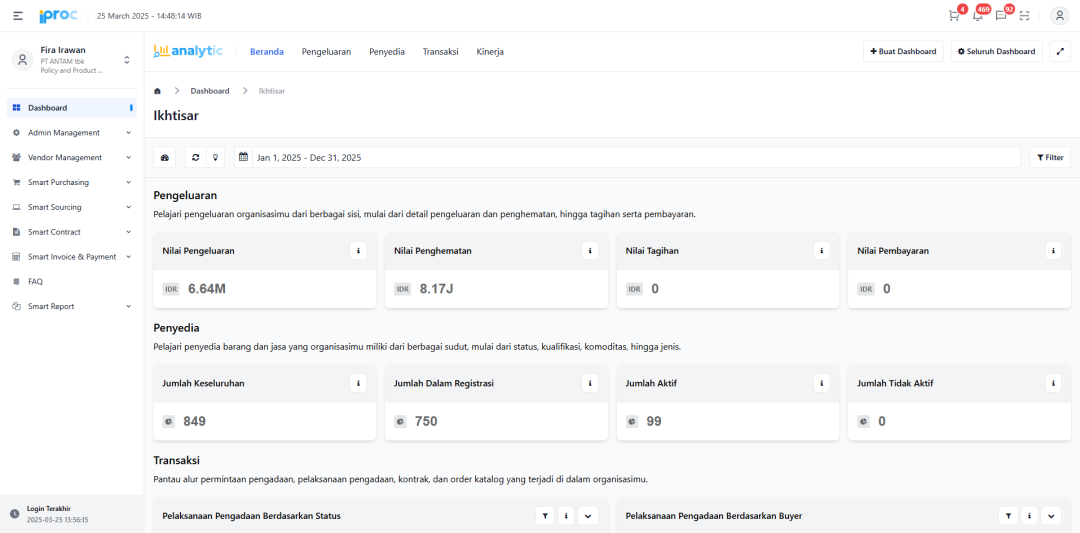This screenshot has height=533, width=1080.
Task: Switch to the Kinerja tab
Action: 490,52
